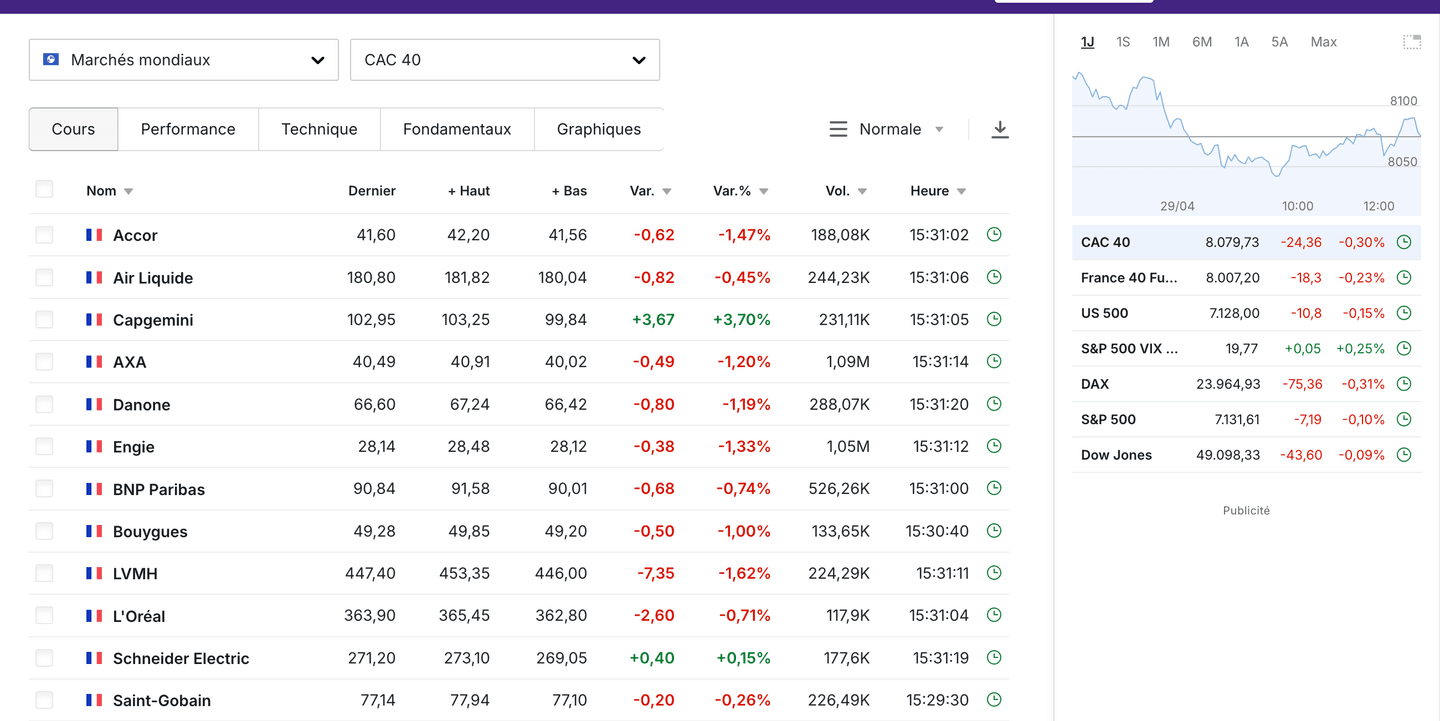This screenshot has height=721, width=1440.
Task: Switch to the Technique tab
Action: (319, 129)
